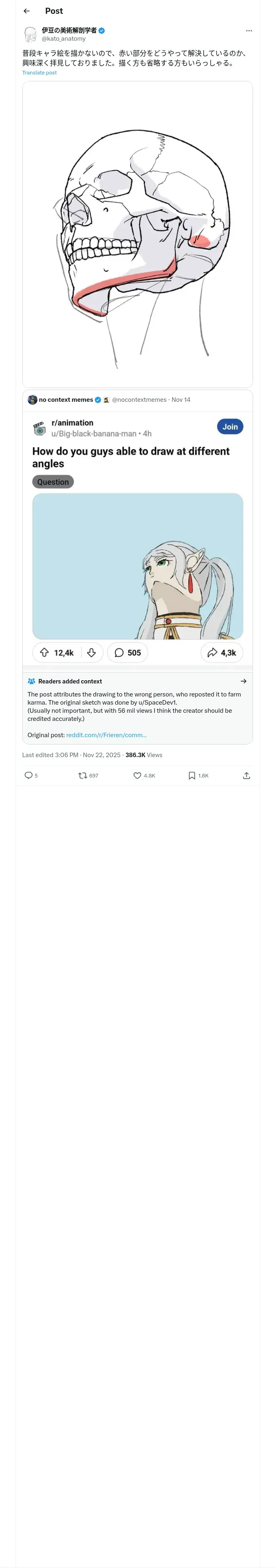Open the skull anatomy drawing image

click(x=137, y=234)
